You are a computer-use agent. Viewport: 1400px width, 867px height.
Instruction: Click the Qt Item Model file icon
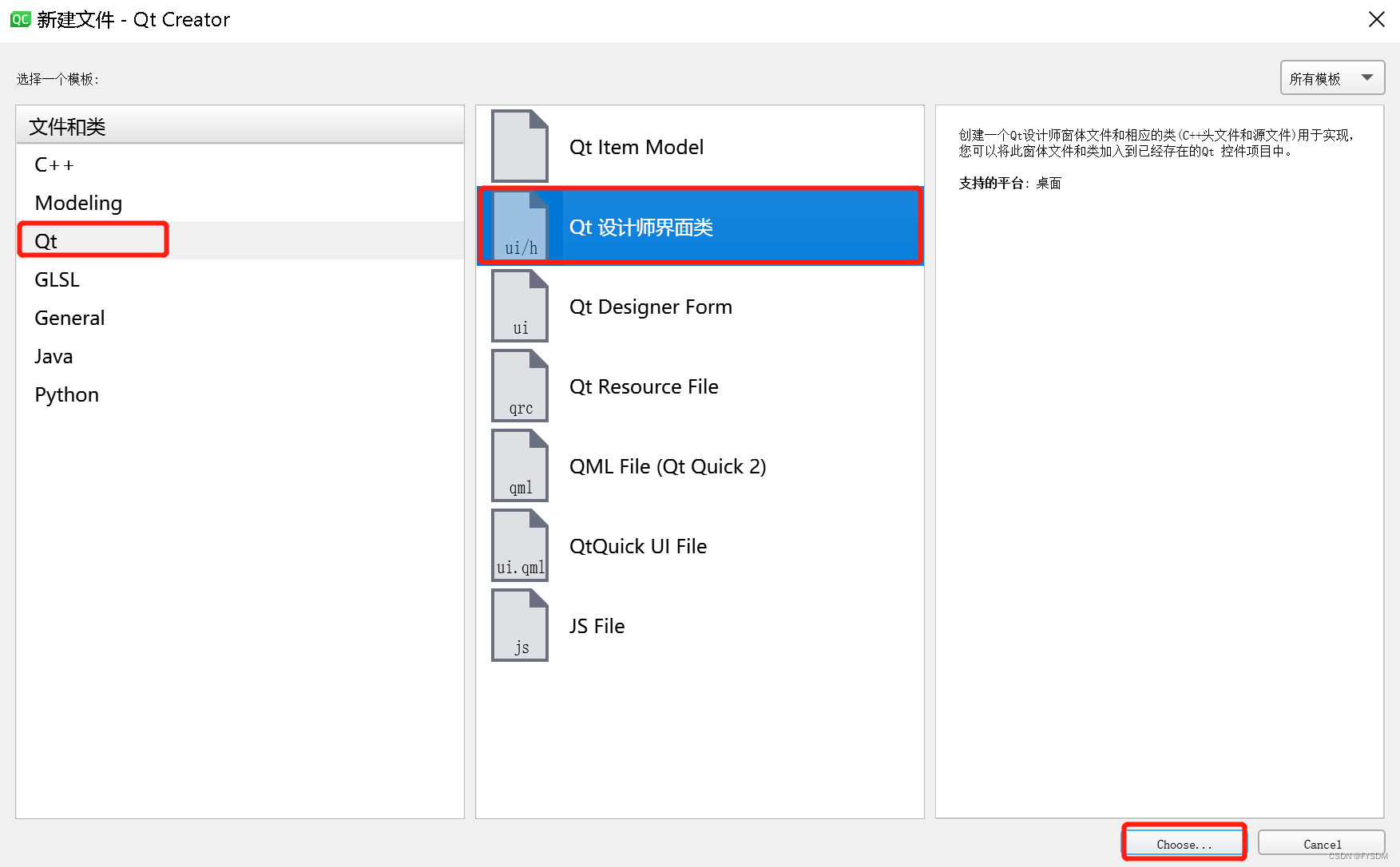pyautogui.click(x=520, y=146)
